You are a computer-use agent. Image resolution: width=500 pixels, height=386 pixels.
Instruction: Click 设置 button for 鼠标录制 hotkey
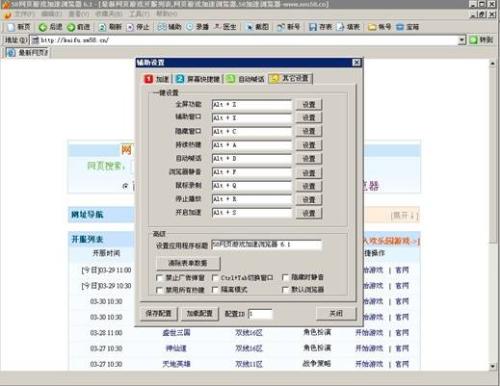[309, 186]
